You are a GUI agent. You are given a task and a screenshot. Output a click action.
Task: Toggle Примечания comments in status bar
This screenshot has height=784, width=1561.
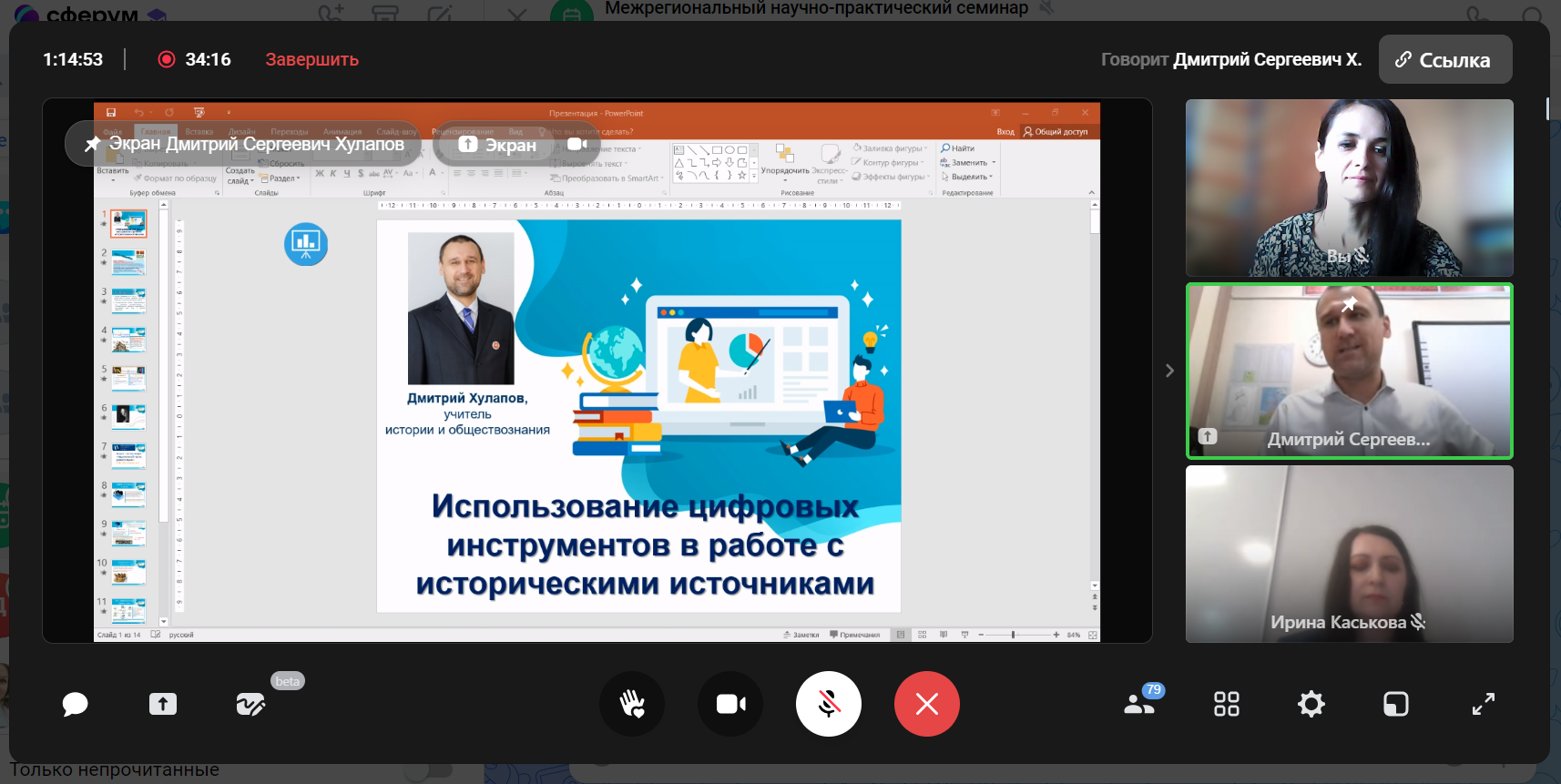pos(854,635)
